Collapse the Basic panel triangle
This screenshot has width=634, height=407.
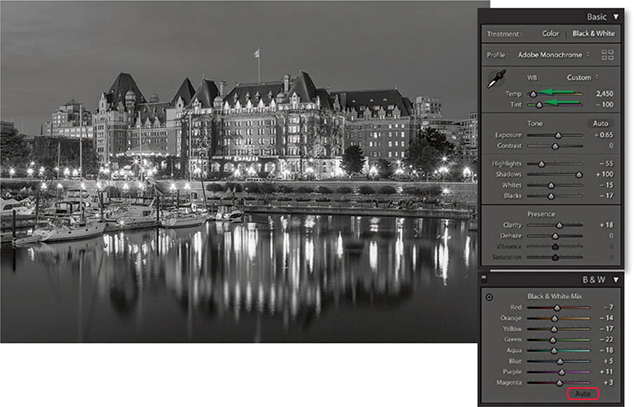616,17
